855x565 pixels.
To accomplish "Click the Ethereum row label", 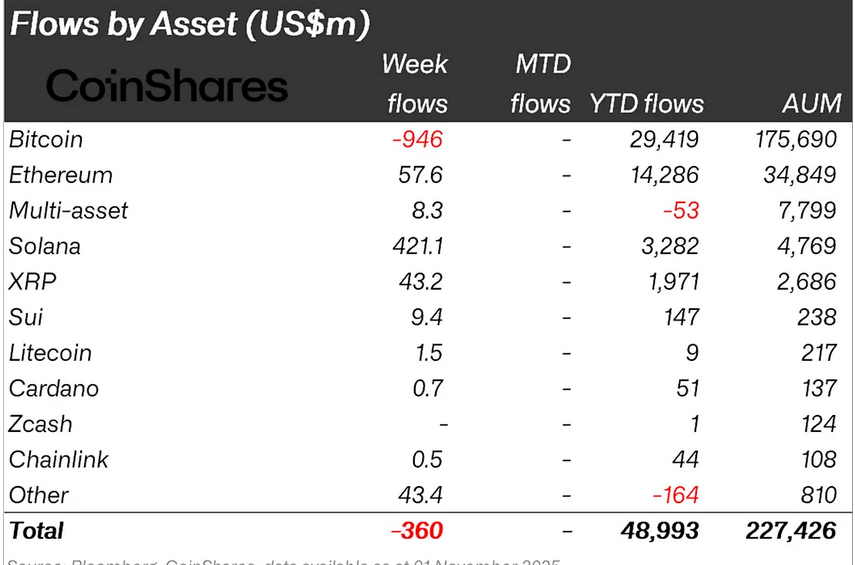I will (x=60, y=175).
